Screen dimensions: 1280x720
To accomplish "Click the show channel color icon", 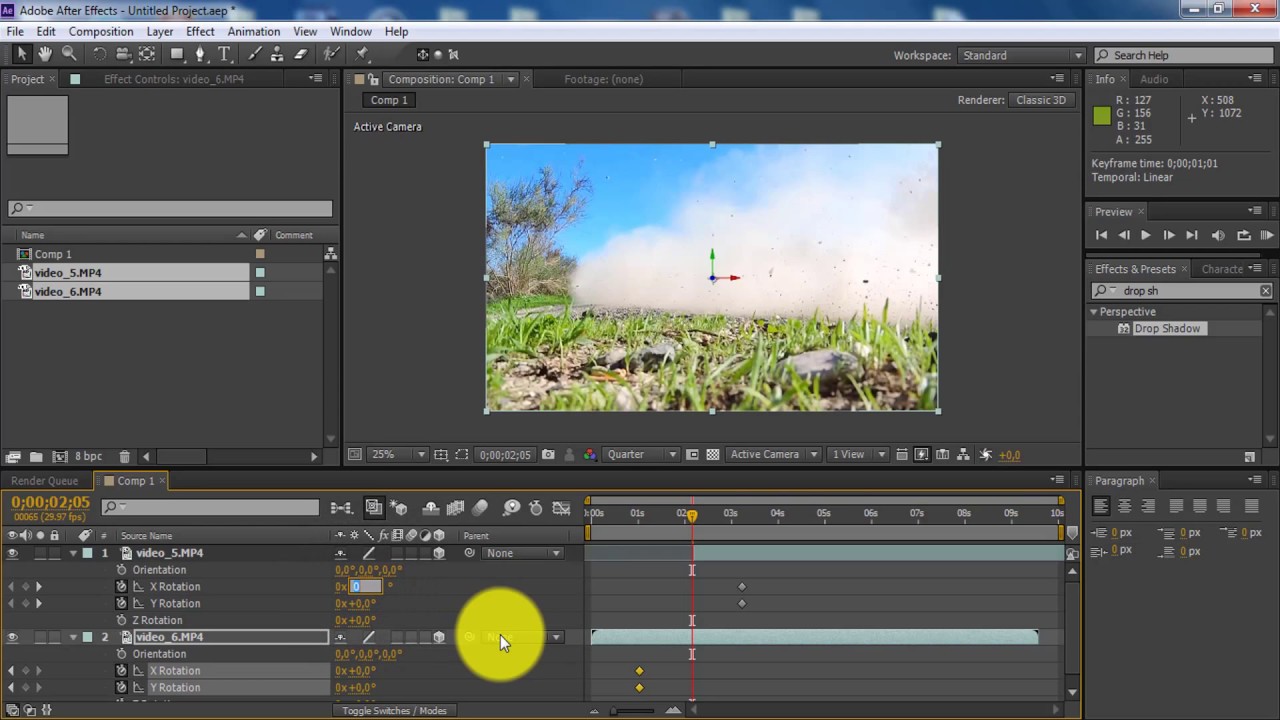I will click(x=589, y=454).
